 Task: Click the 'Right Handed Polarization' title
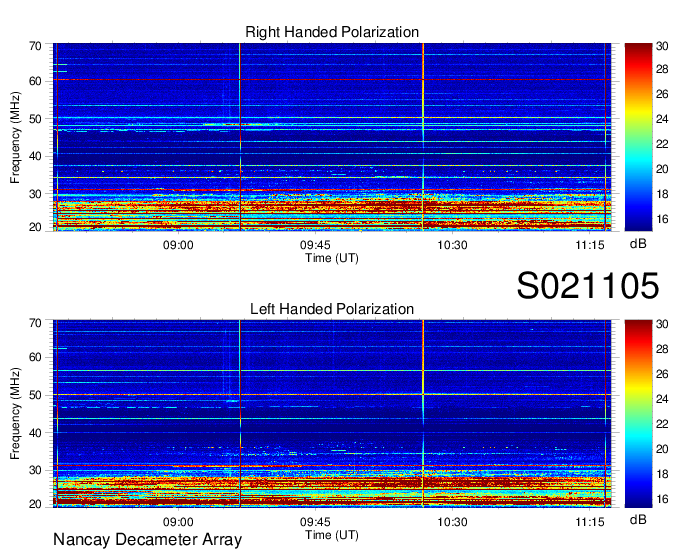point(332,32)
